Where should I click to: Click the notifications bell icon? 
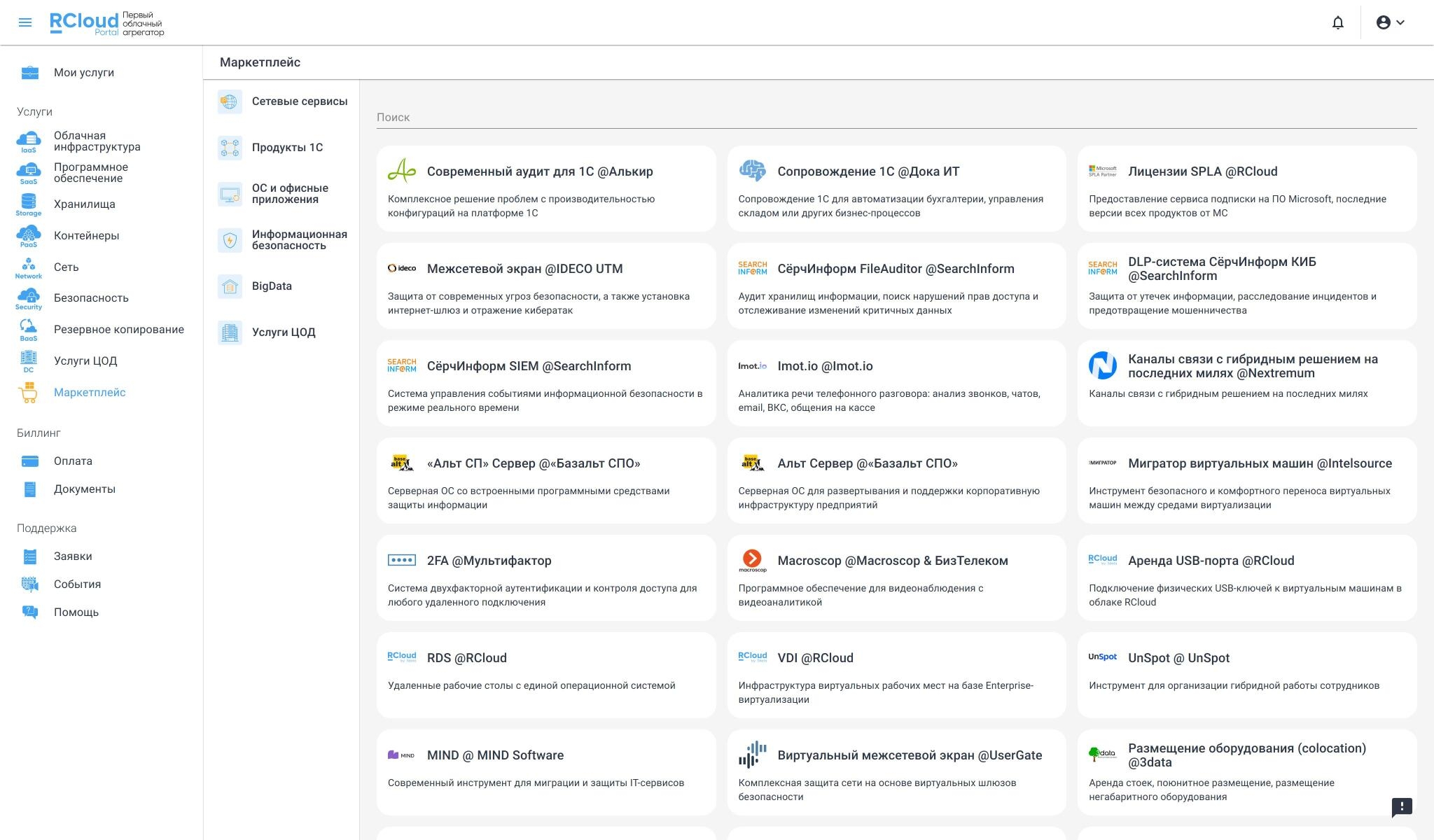pos(1337,22)
